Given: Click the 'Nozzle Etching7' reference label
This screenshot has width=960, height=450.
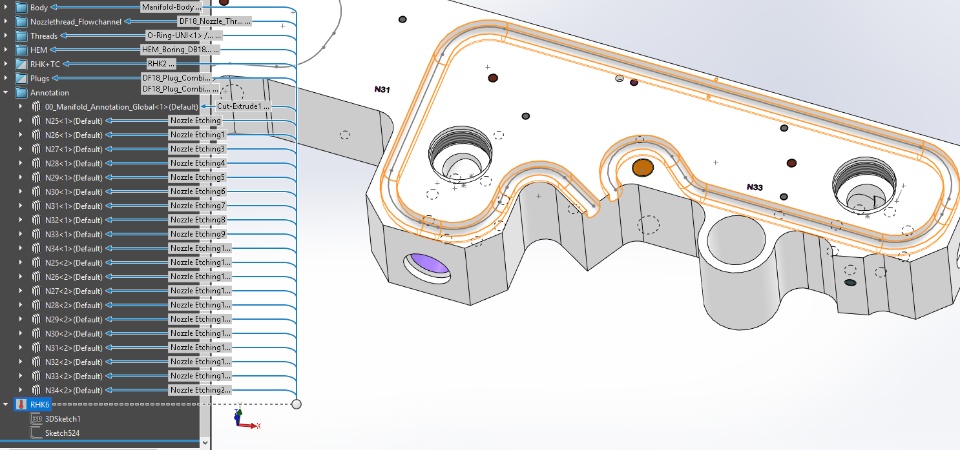Looking at the screenshot, I should (x=198, y=206).
